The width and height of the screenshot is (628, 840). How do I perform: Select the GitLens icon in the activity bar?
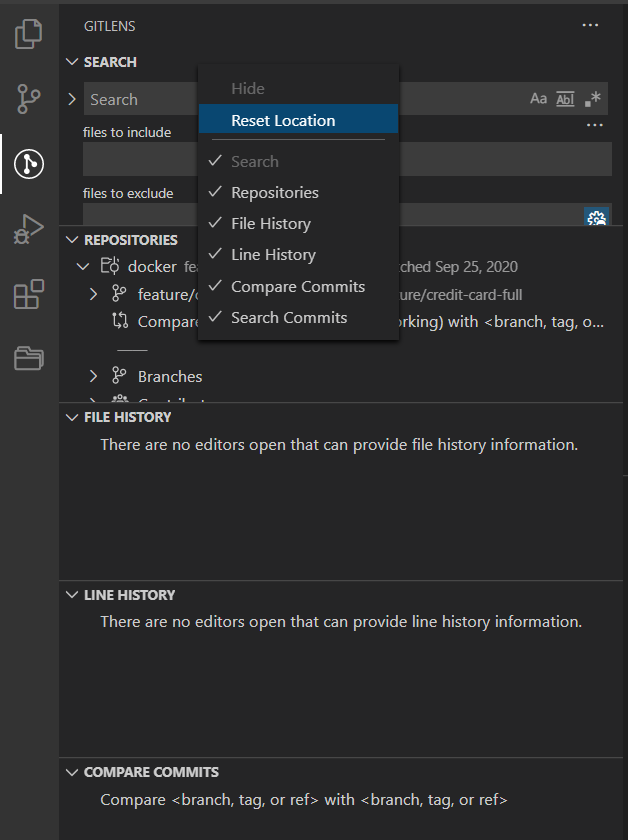pyautogui.click(x=28, y=163)
